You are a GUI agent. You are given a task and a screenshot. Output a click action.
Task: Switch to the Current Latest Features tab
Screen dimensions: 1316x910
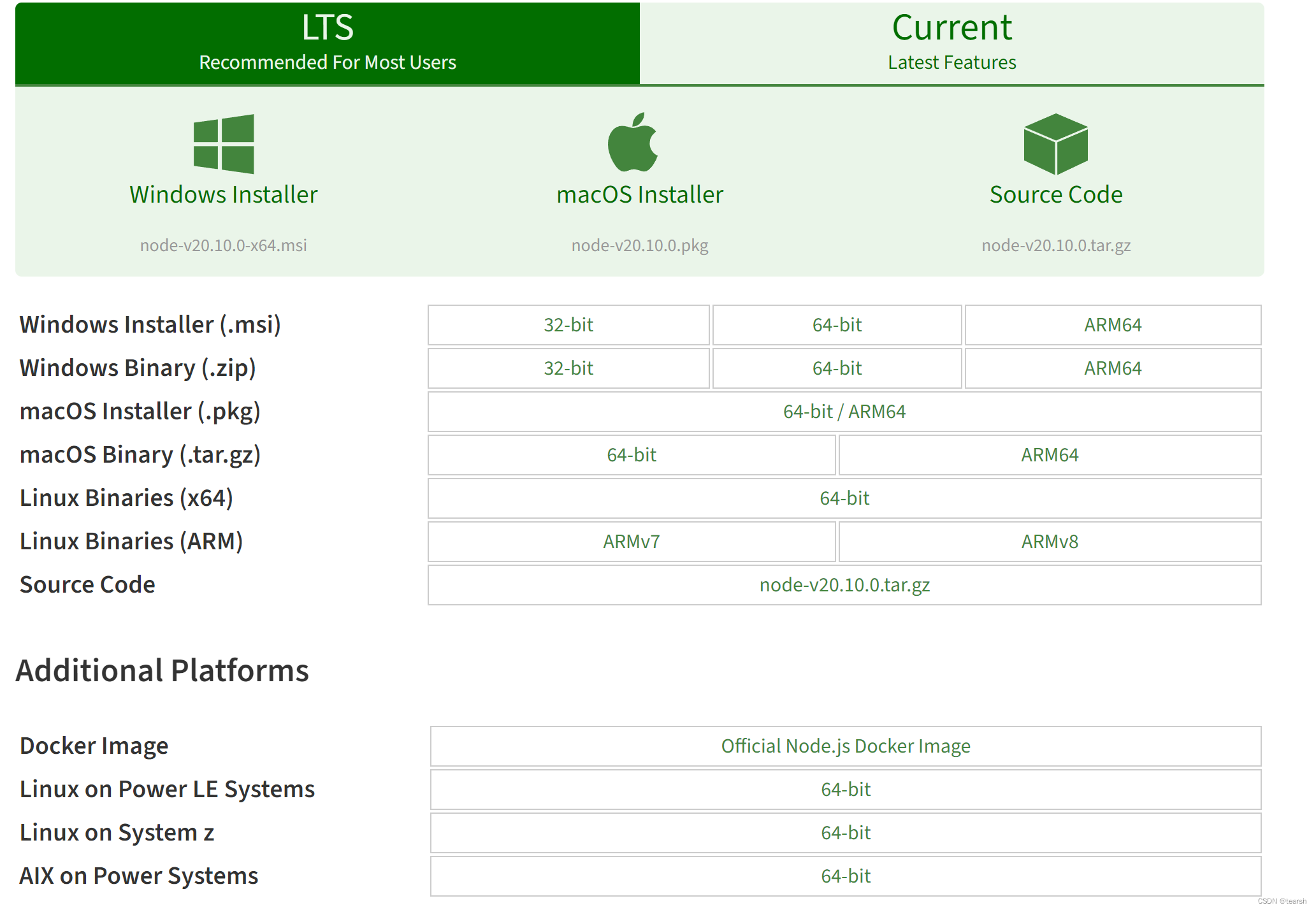tap(951, 43)
